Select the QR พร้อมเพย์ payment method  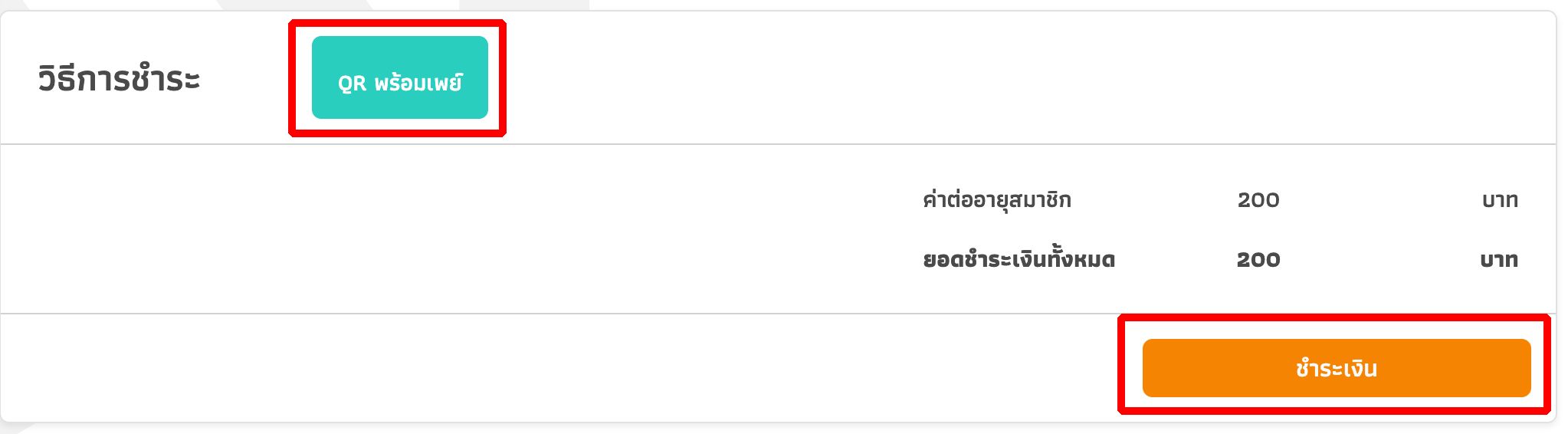click(x=399, y=77)
